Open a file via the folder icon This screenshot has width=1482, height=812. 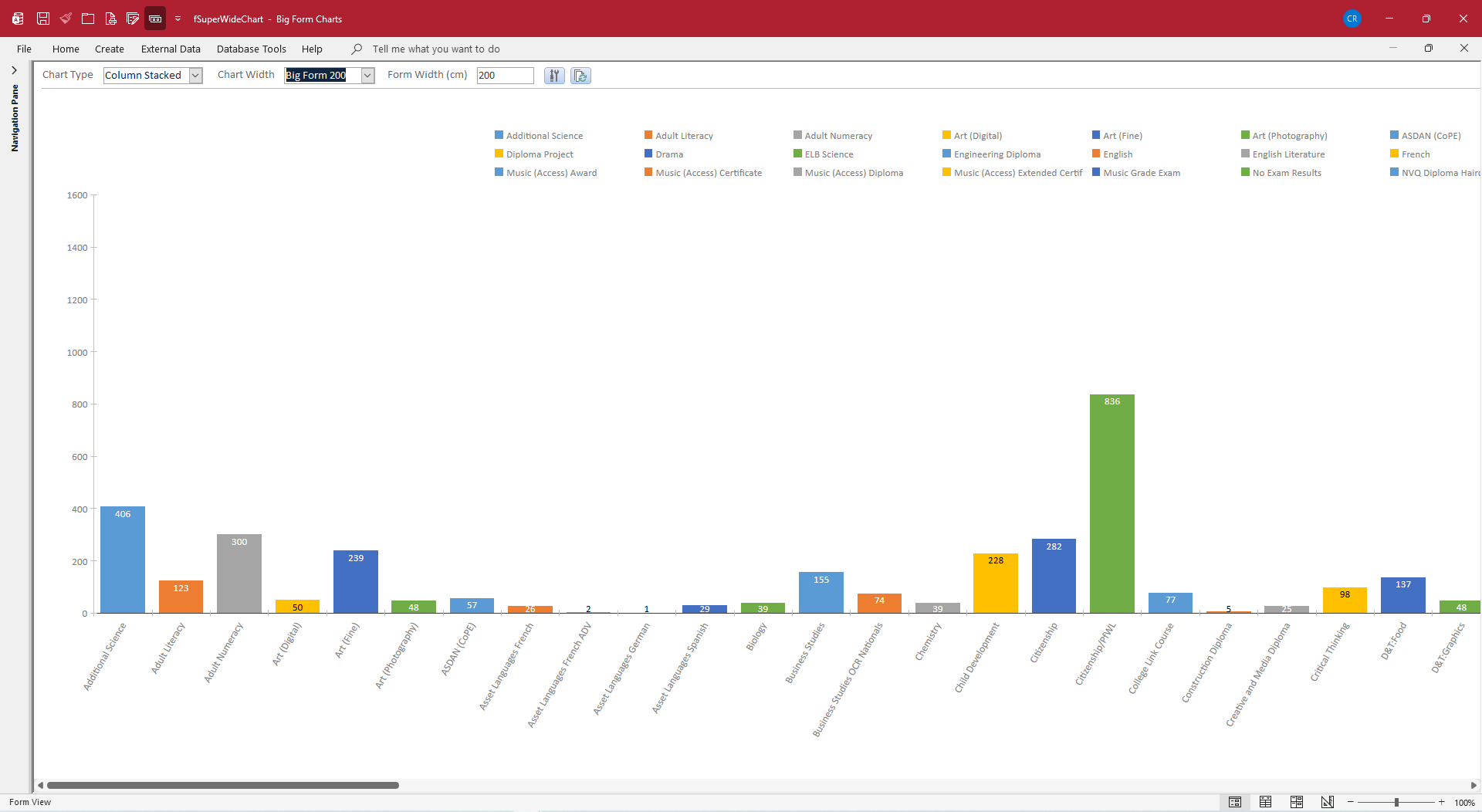tap(88, 19)
